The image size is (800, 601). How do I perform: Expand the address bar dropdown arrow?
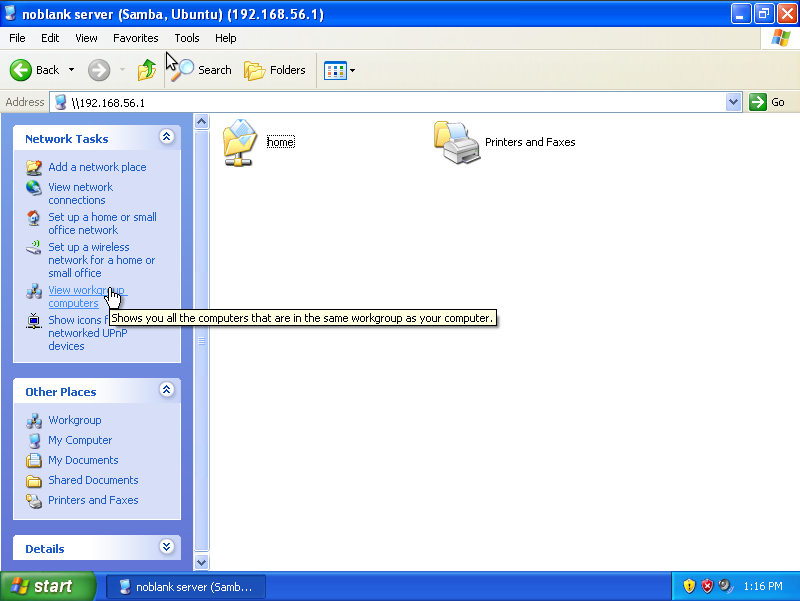click(733, 103)
